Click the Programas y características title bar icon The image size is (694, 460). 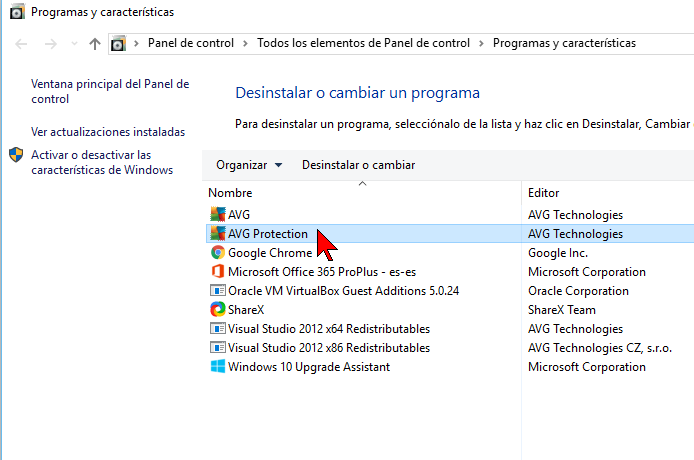point(17,12)
